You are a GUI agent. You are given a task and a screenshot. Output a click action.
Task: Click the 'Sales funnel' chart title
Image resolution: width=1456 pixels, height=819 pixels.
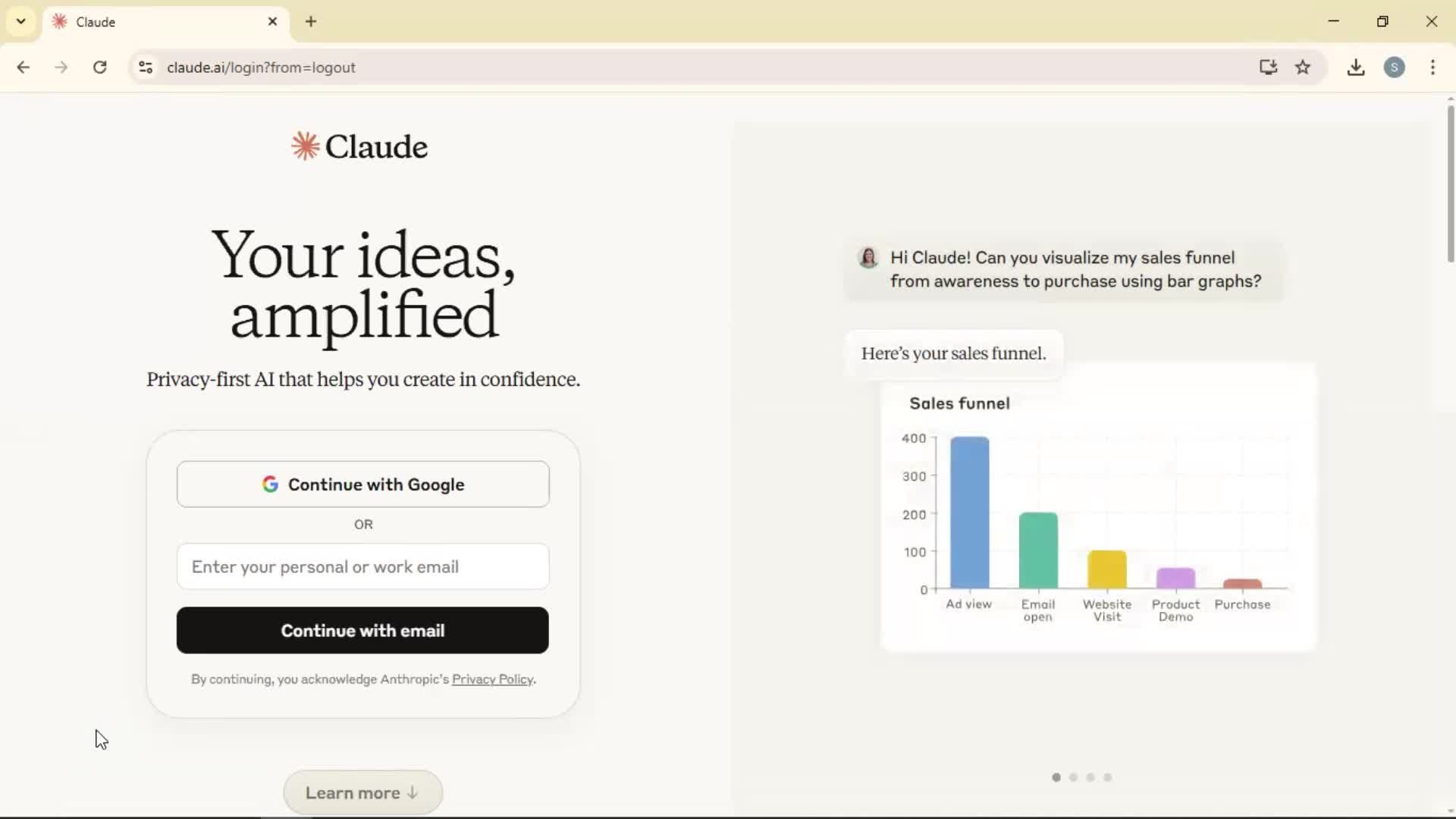959,403
